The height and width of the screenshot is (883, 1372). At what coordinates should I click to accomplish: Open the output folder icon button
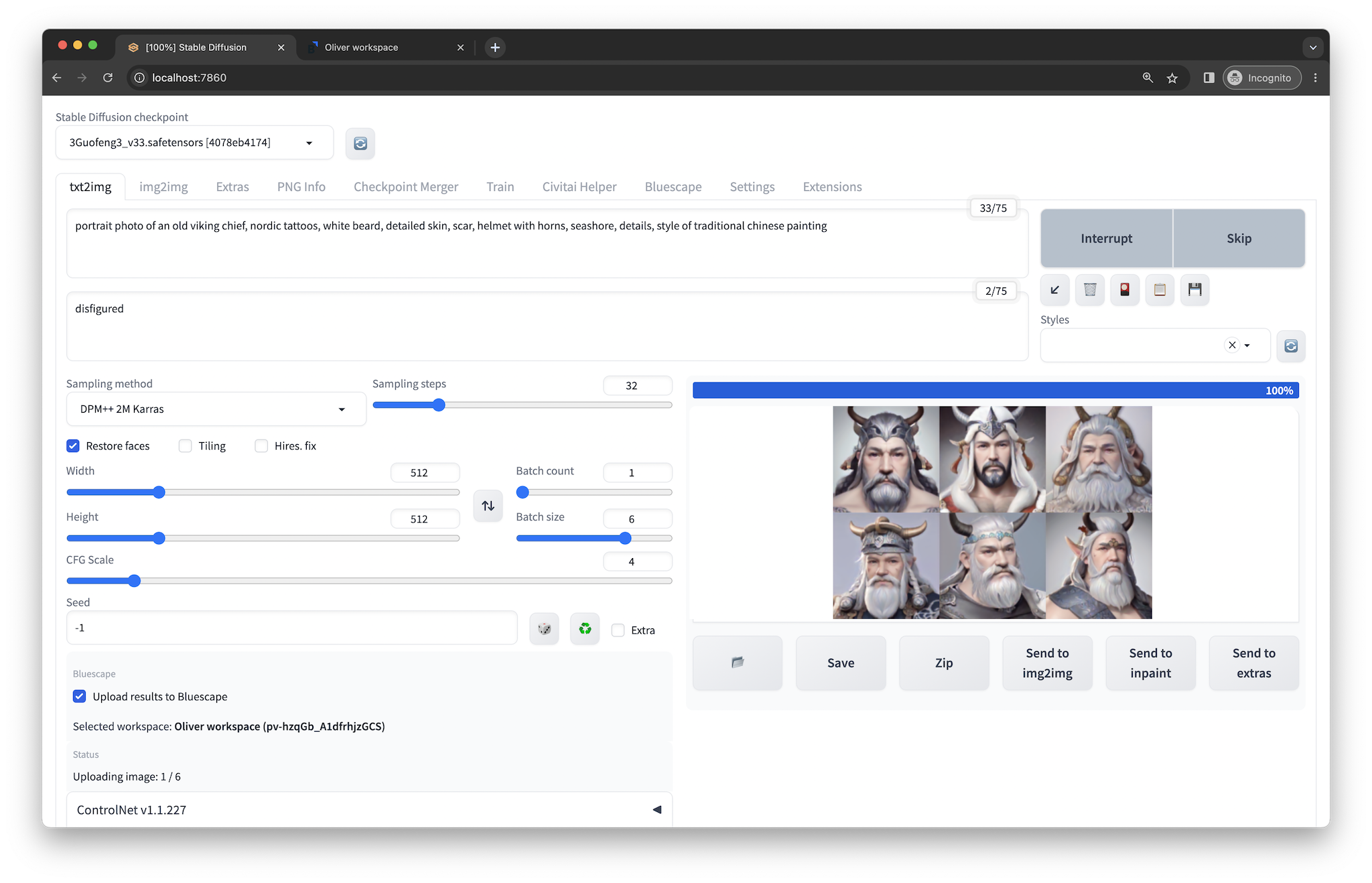737,663
